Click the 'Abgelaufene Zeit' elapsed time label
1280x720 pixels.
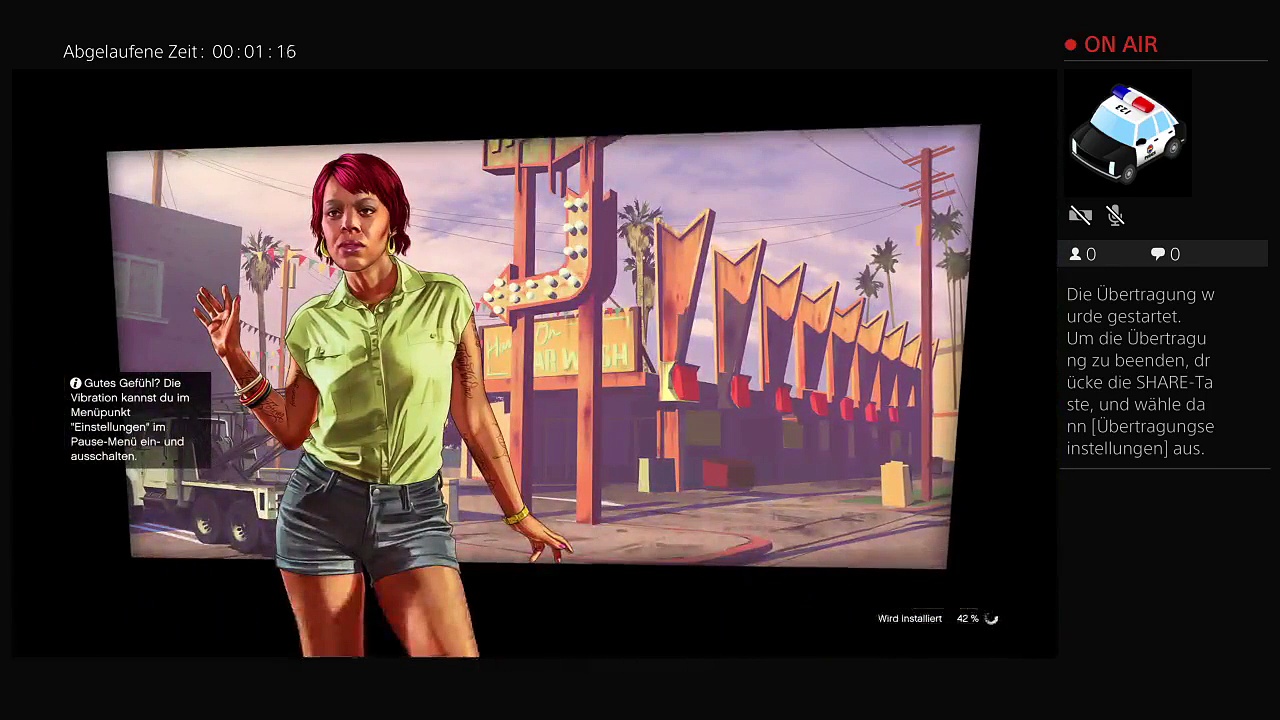coord(133,52)
